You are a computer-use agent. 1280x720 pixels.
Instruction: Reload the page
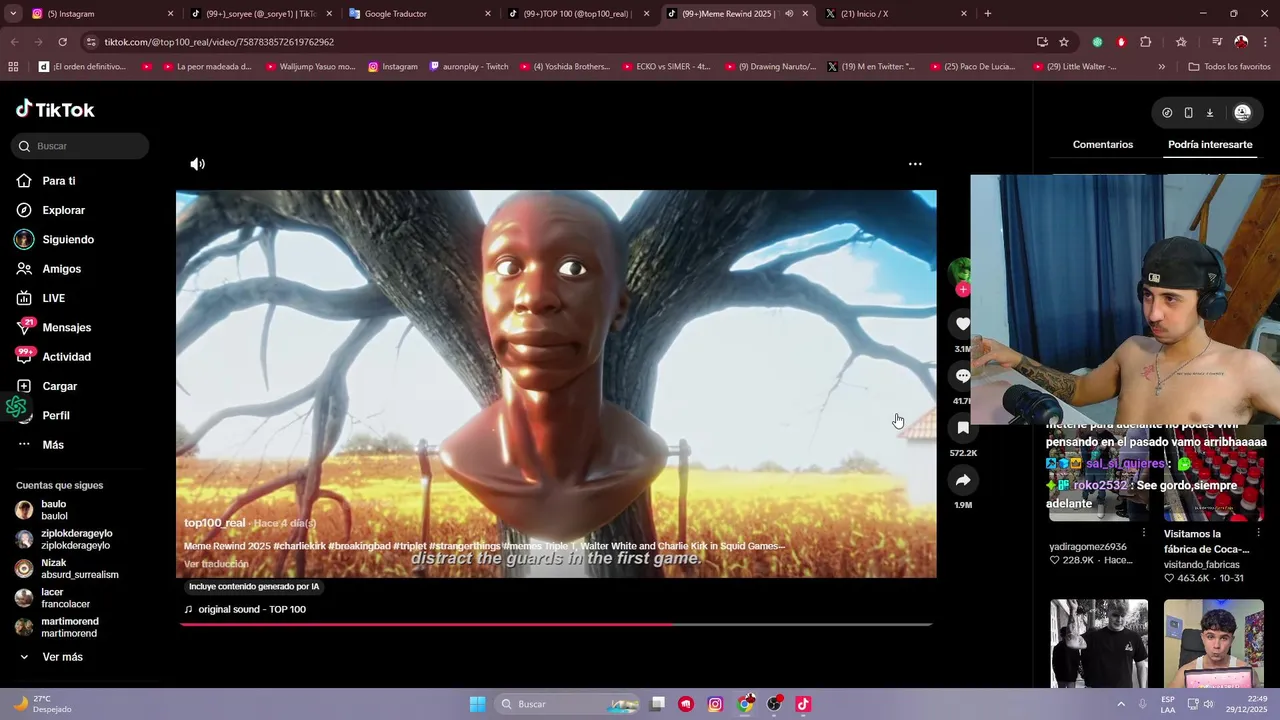pos(62,42)
